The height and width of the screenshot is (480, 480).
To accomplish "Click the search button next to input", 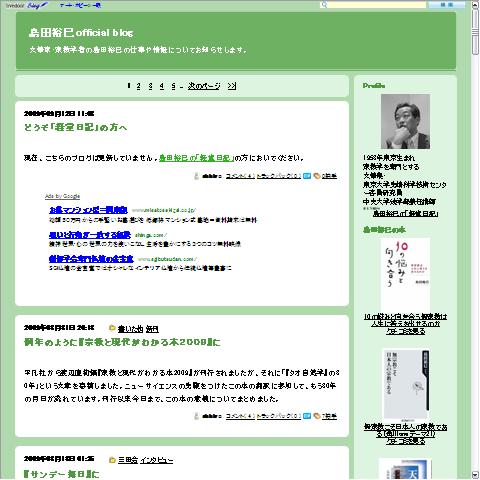I will click(x=447, y=5).
